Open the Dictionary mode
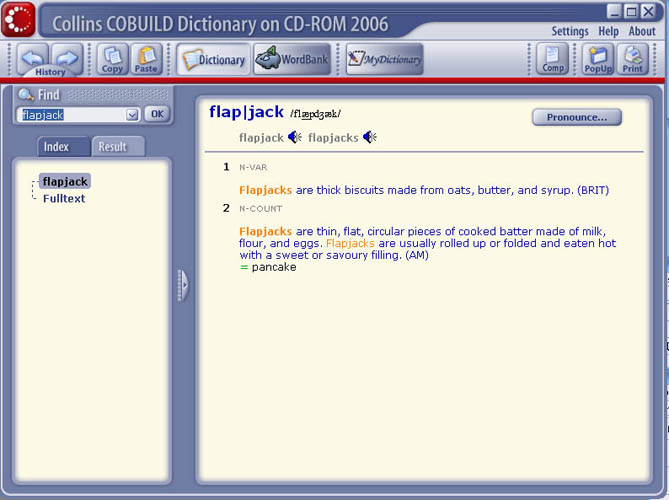 (x=214, y=59)
